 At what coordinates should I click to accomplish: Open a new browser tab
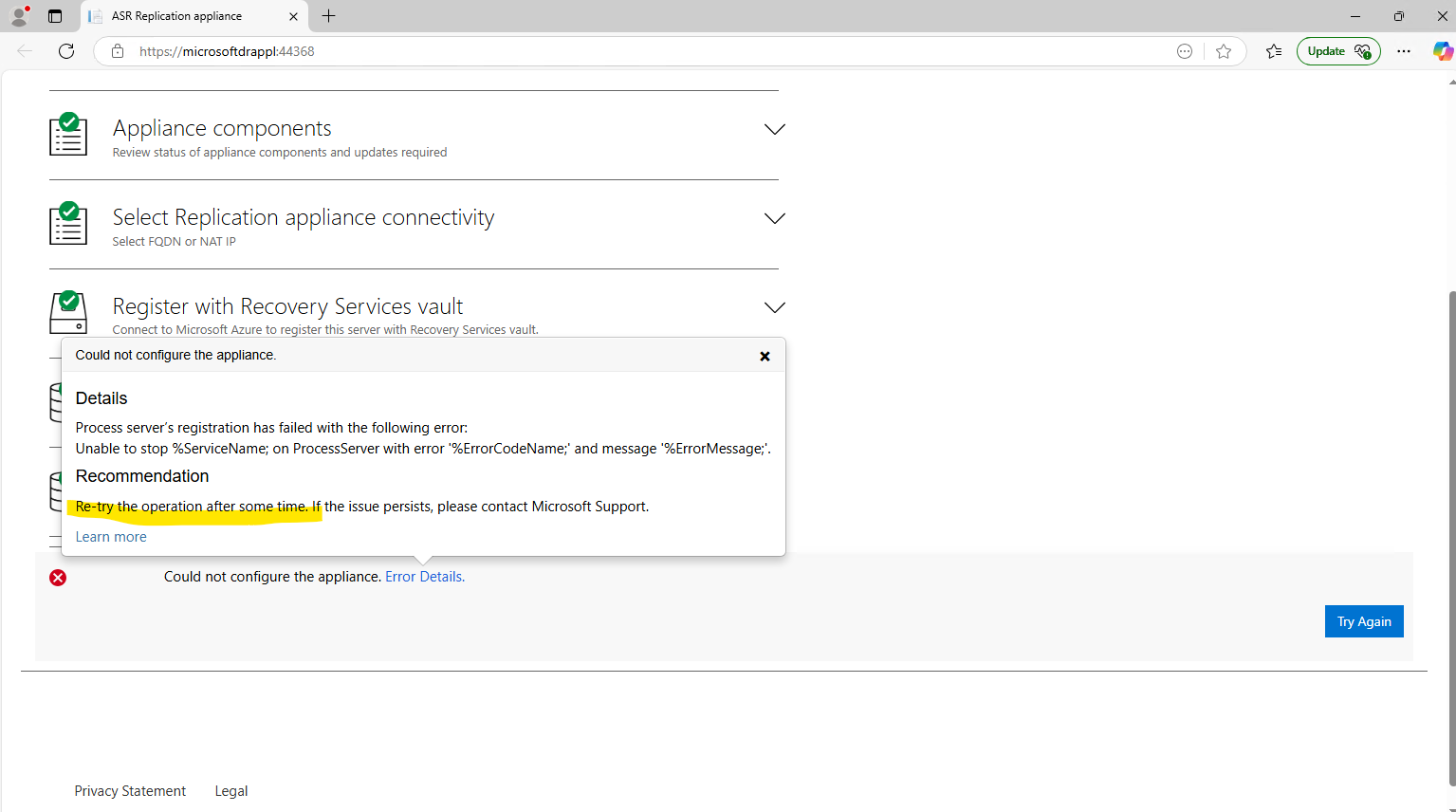(328, 16)
